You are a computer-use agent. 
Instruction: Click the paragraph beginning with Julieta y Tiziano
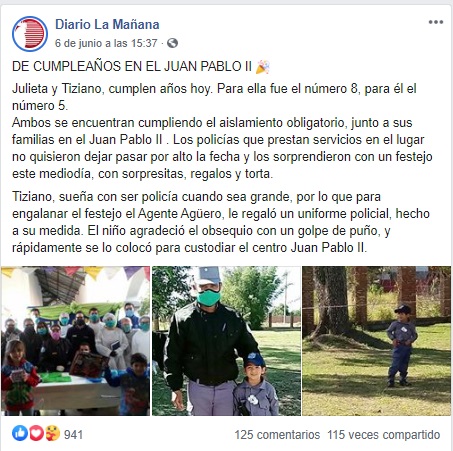coord(222,131)
